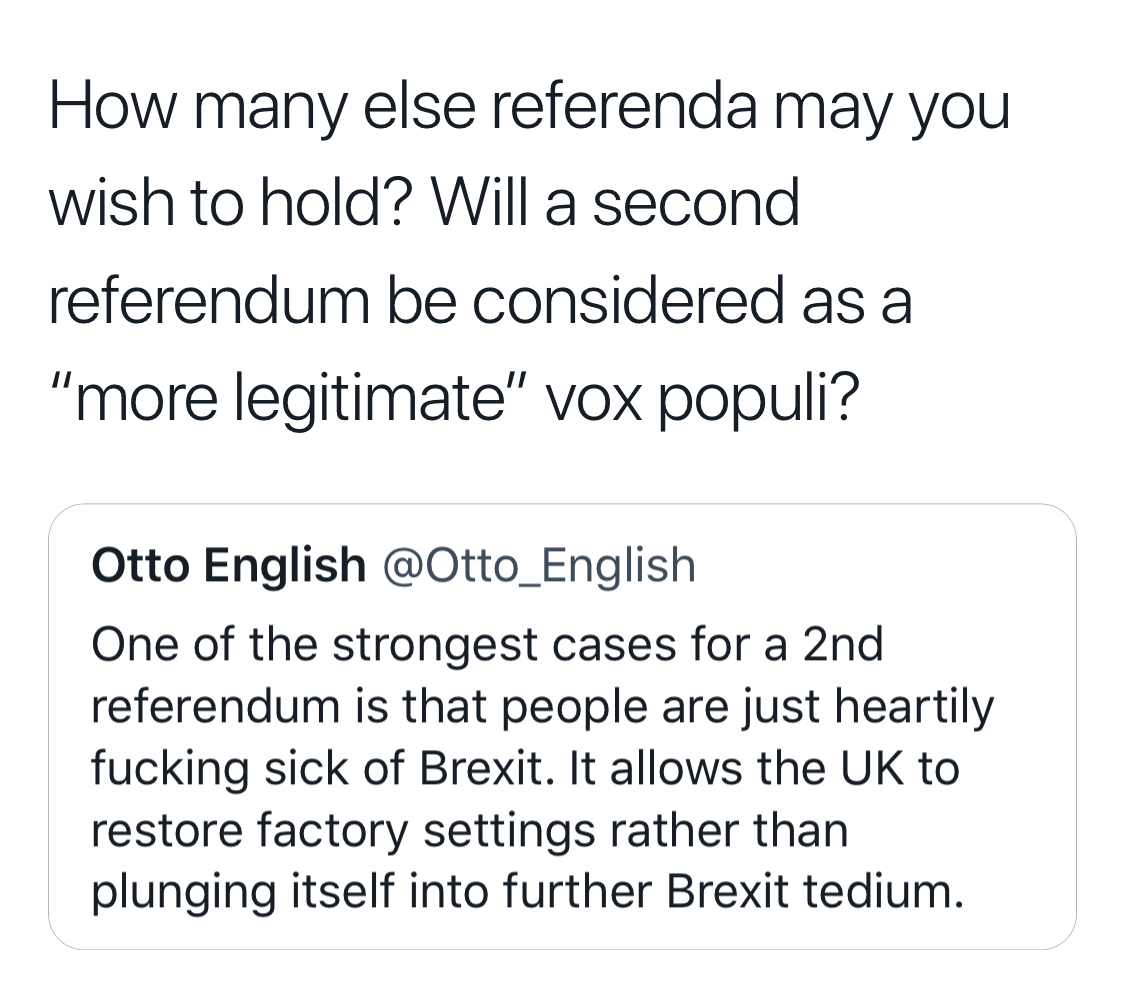Click the words "vox populi?" in main tweet
Screen dimensions: 1125x983
tap(702, 401)
